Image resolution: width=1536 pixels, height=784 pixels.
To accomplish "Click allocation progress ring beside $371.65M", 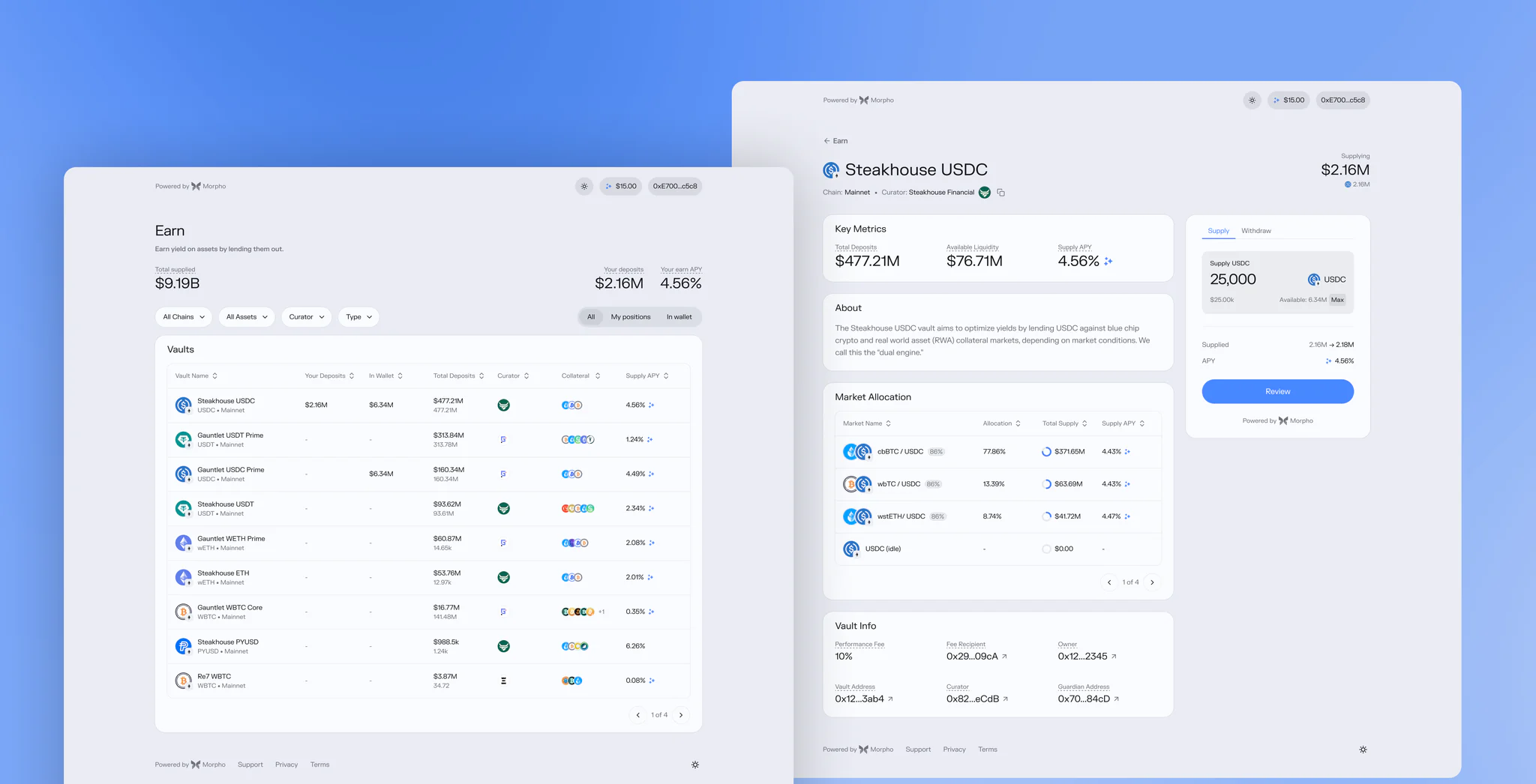I will tap(1046, 452).
